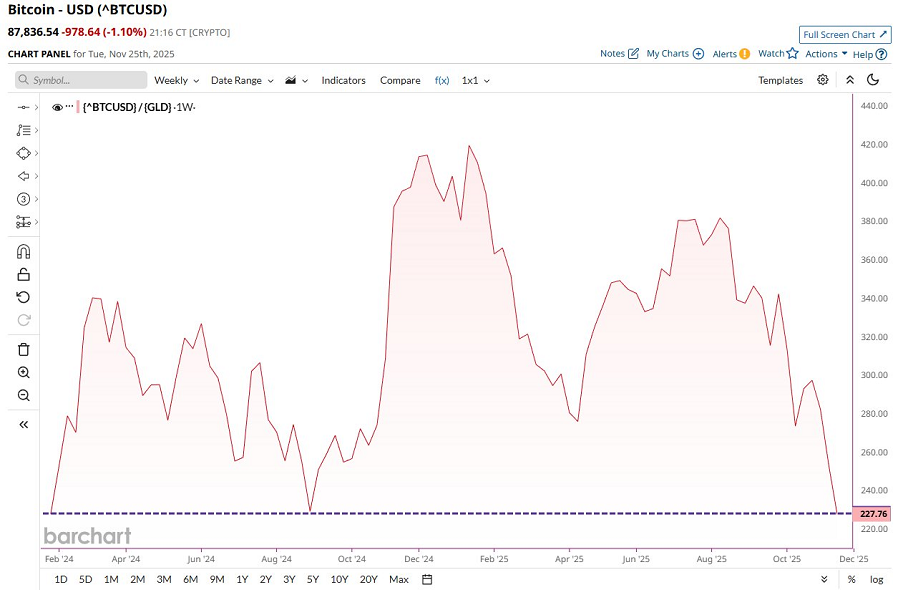This screenshot has height=590, width=898.
Task: Toggle the magnet snap mode
Action: click(x=23, y=251)
